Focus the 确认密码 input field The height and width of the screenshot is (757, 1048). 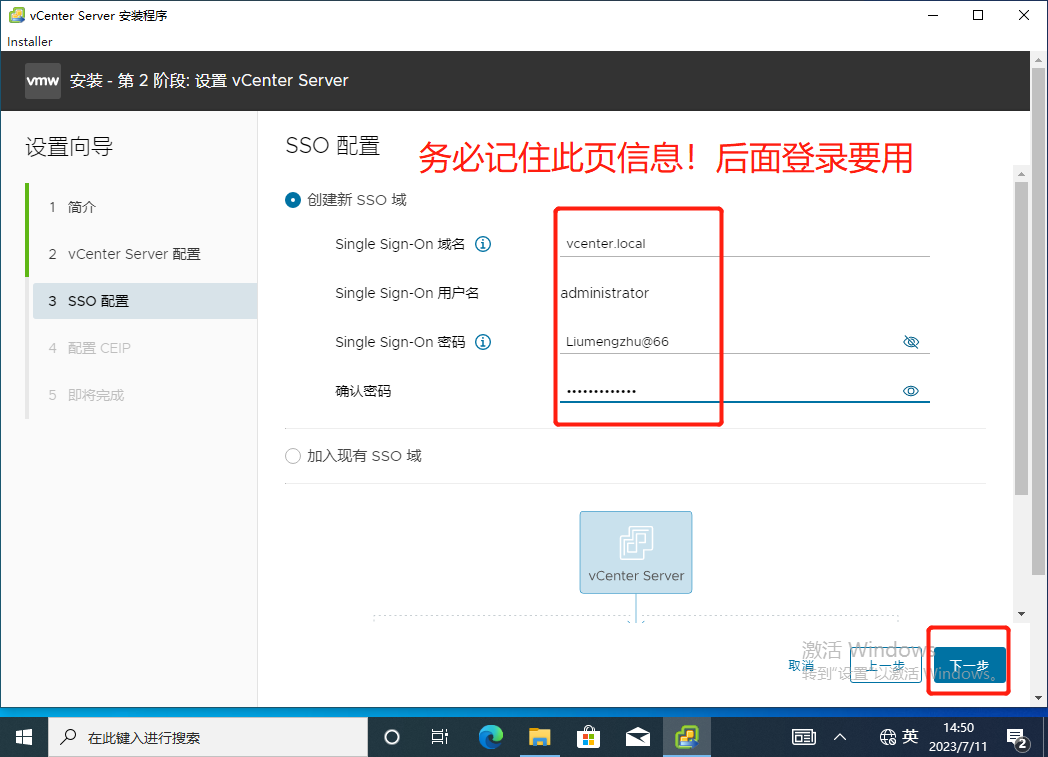point(729,391)
